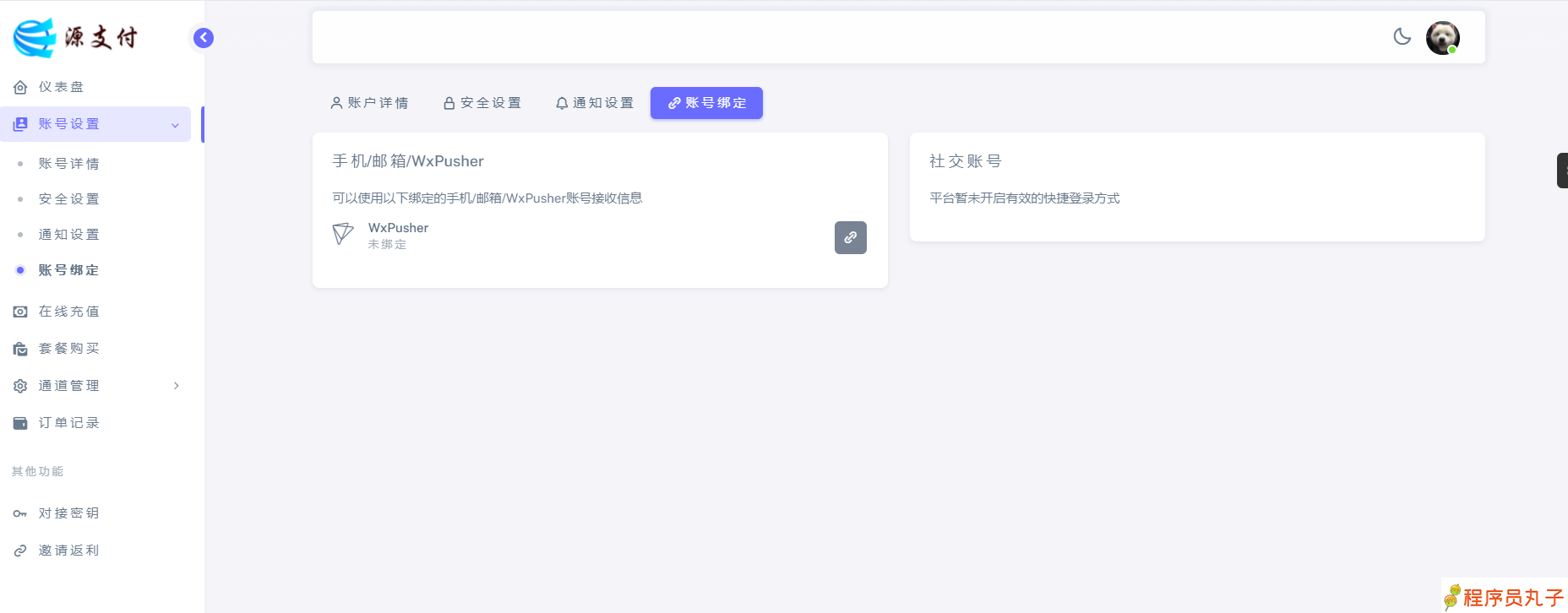Click the 源支付 logo

click(74, 37)
